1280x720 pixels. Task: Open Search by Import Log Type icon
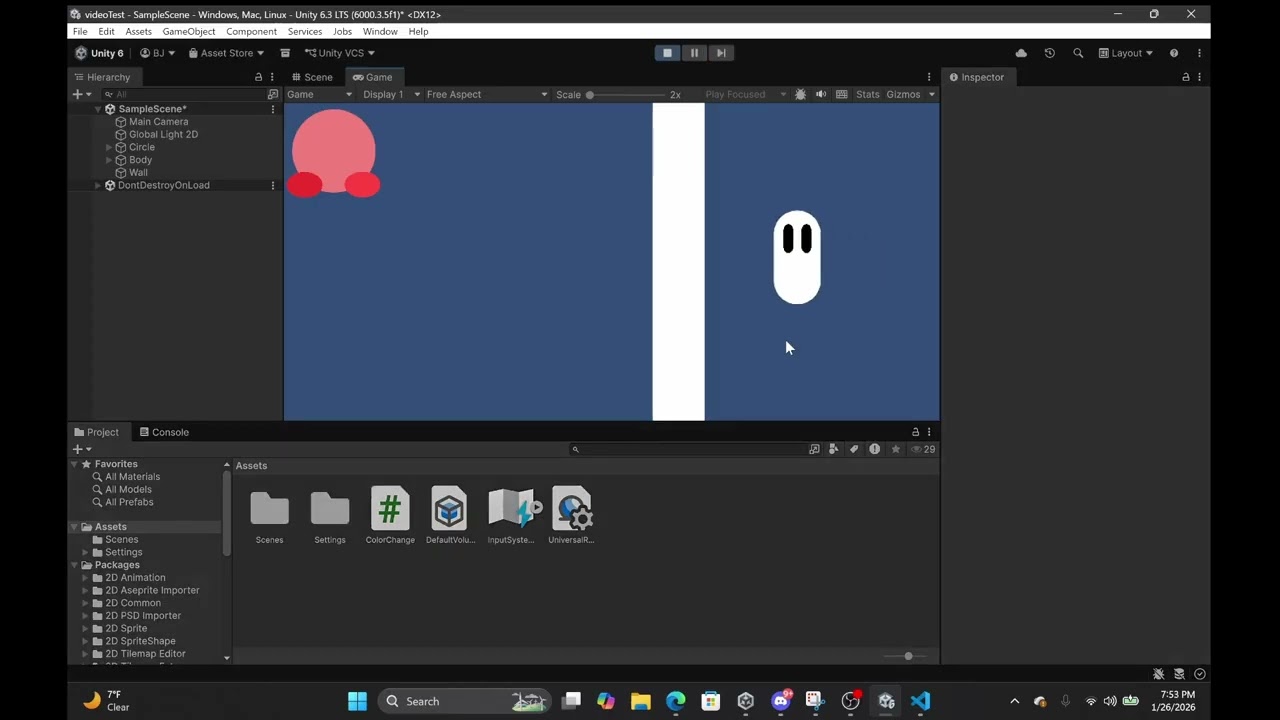[875, 449]
